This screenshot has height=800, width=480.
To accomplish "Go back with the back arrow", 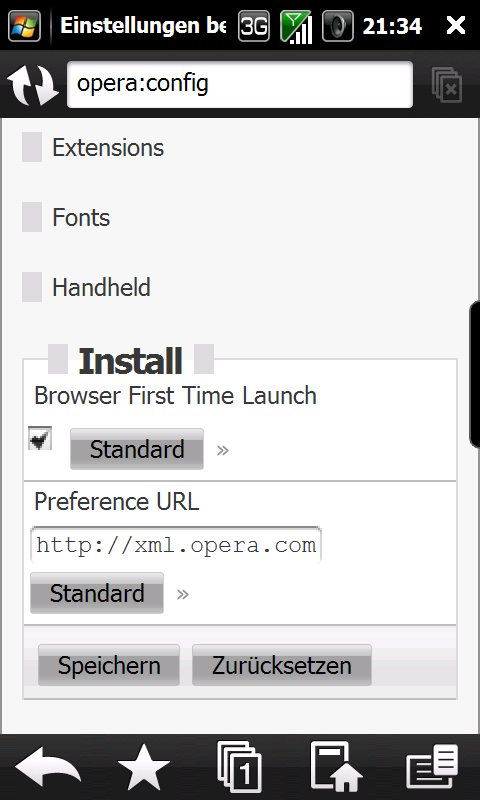I will [47, 768].
